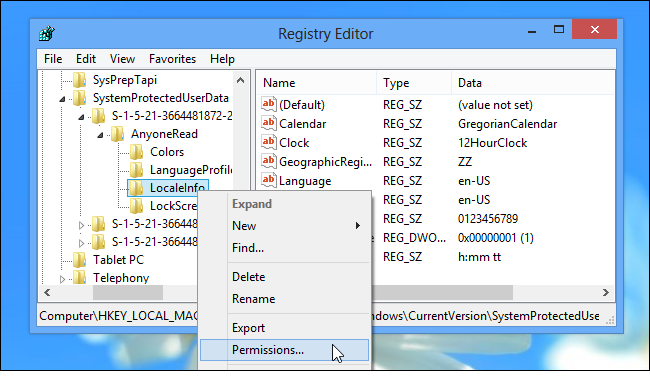Click the Language value ab icon
Viewport: 650px width, 376px height.
point(269,180)
